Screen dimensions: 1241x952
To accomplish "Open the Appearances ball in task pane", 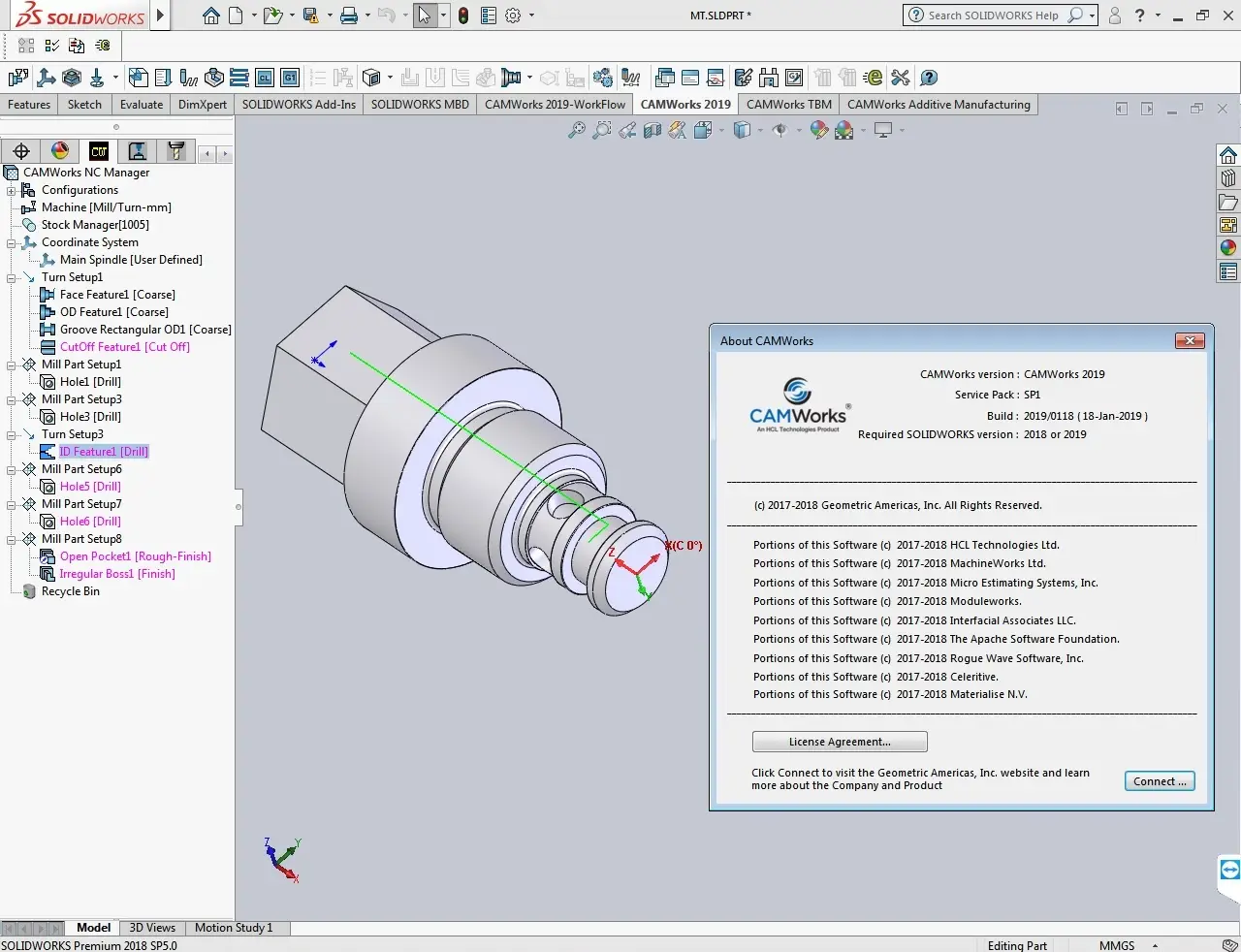I will point(1228,248).
